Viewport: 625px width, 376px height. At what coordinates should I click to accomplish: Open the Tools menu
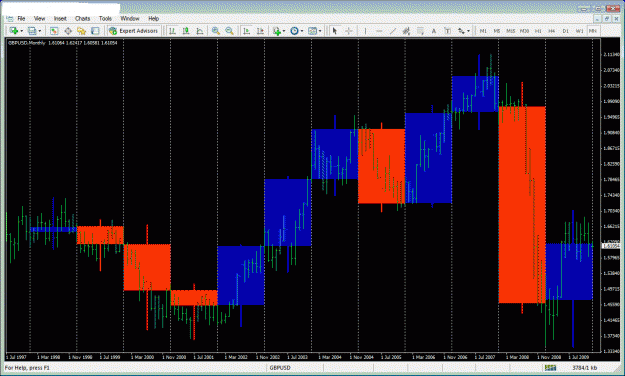[x=105, y=18]
